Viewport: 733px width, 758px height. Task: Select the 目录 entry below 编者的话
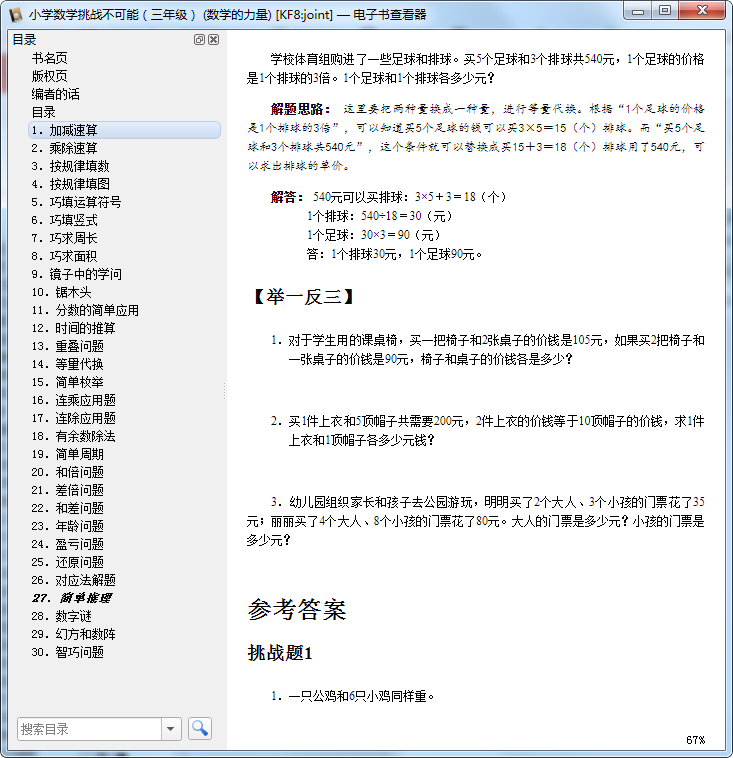tap(44, 112)
